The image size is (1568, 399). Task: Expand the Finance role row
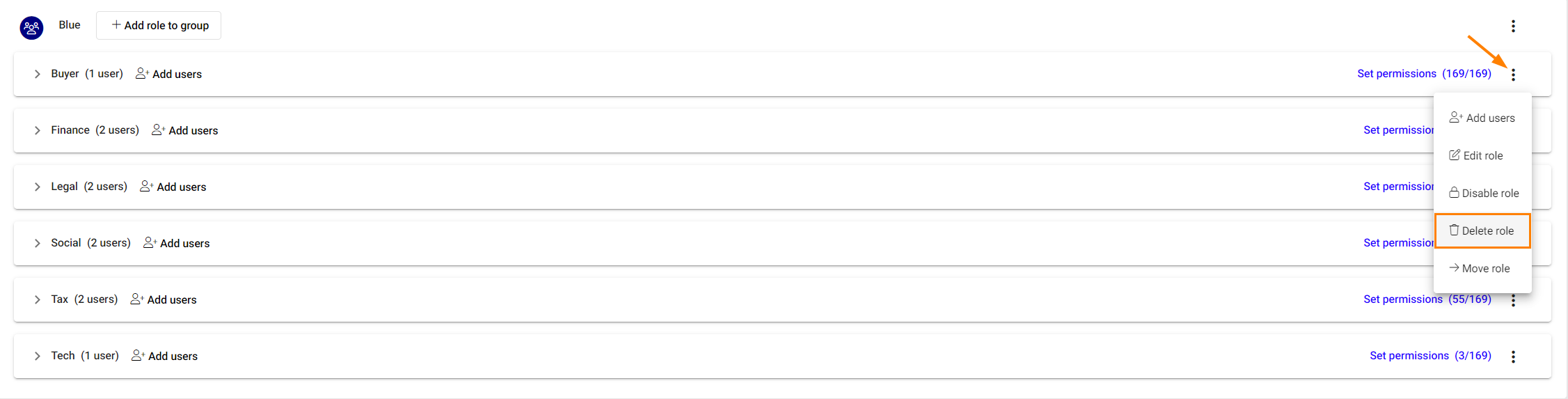click(x=37, y=130)
